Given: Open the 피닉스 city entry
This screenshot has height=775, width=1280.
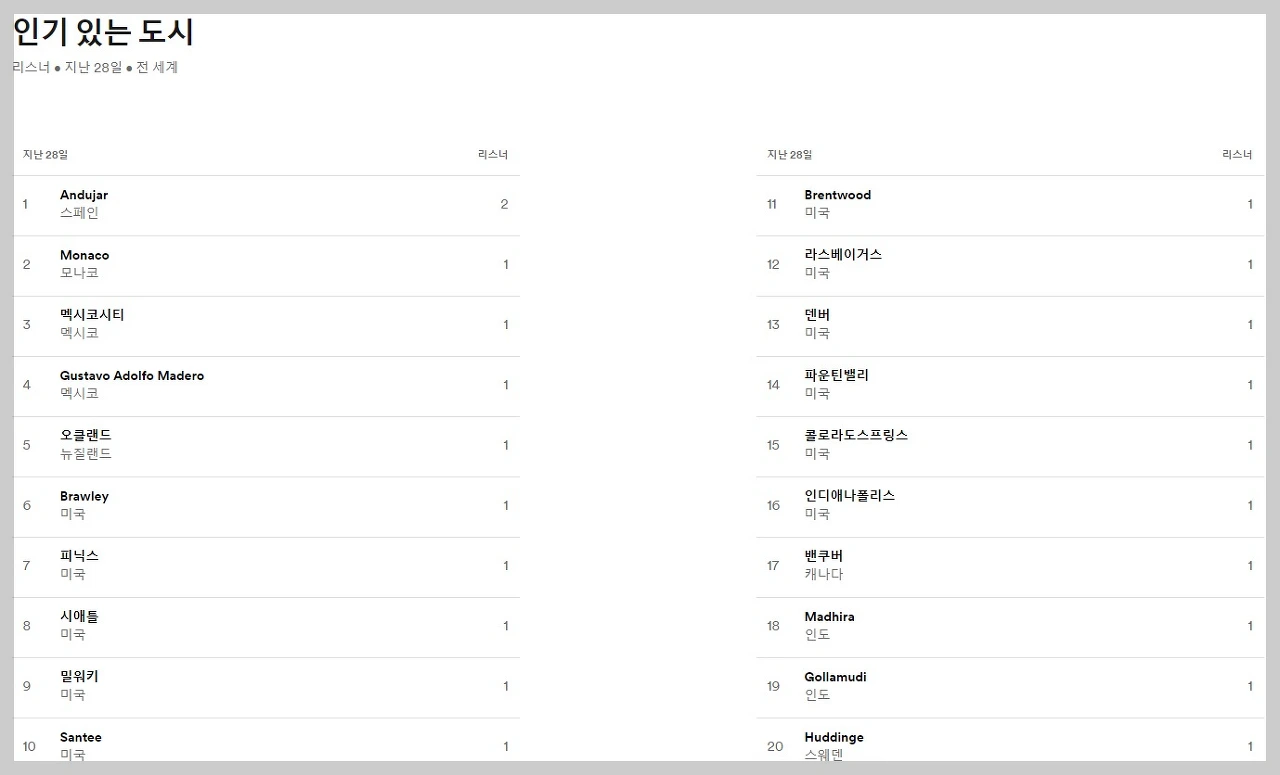Looking at the screenshot, I should coord(80,556).
